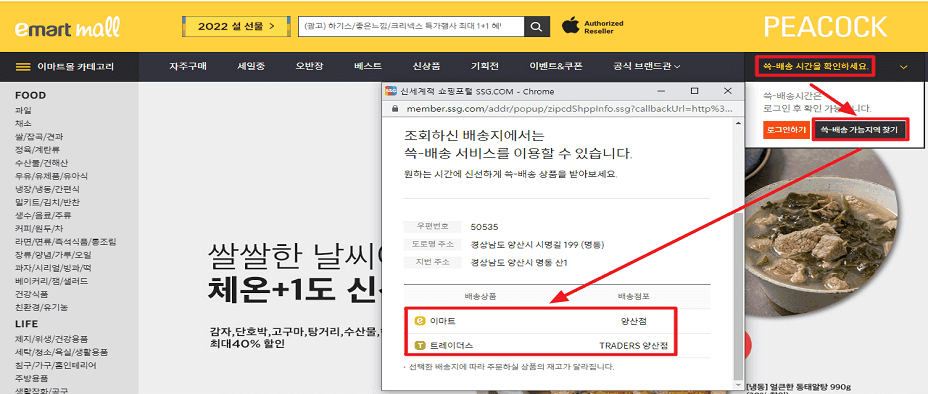928x394 pixels.
Task: Select the 침구/가구/홈인테리어 category
Action: pyautogui.click(x=56, y=365)
